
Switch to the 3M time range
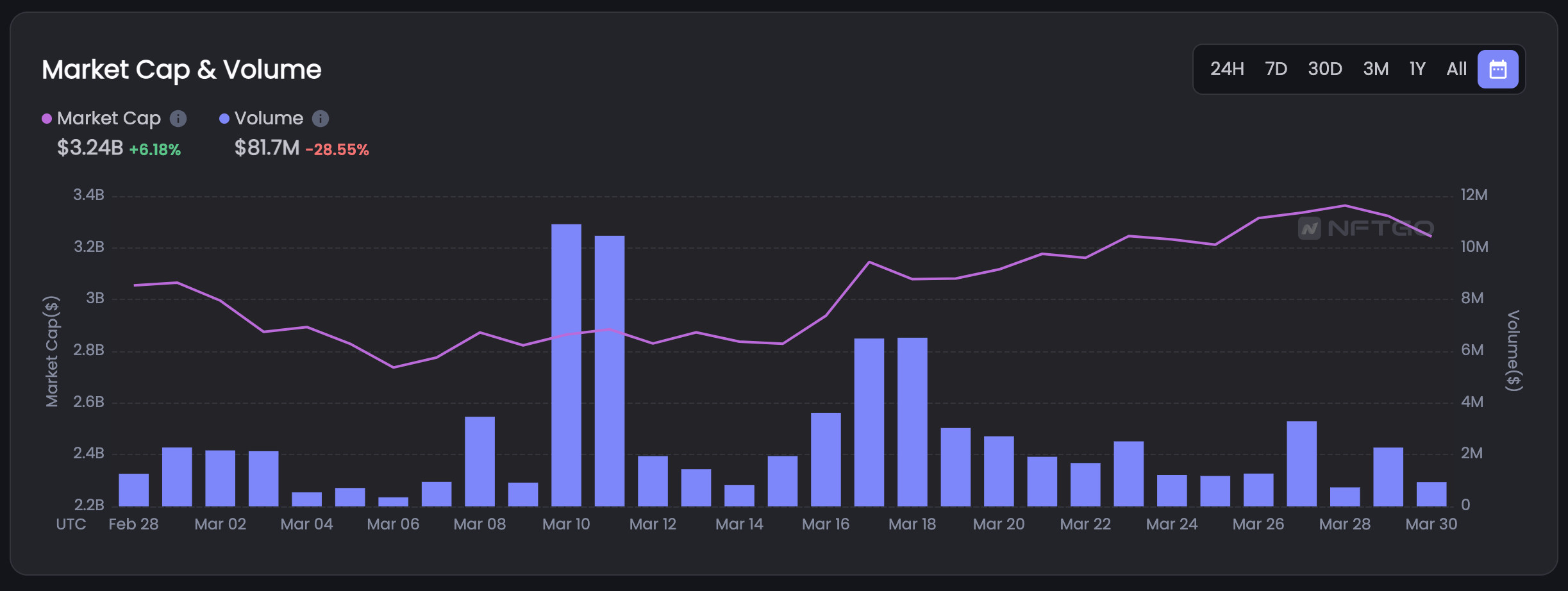coord(1376,69)
